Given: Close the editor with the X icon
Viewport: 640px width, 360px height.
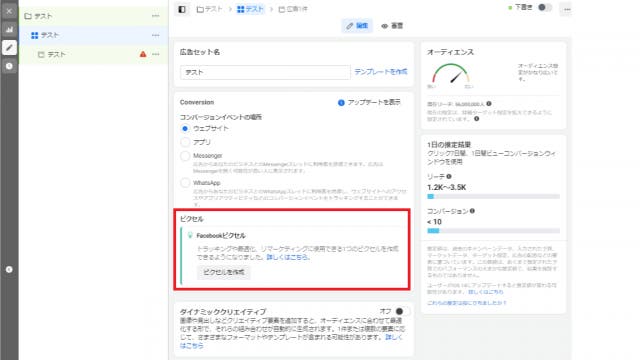Looking at the screenshot, I should (9, 11).
